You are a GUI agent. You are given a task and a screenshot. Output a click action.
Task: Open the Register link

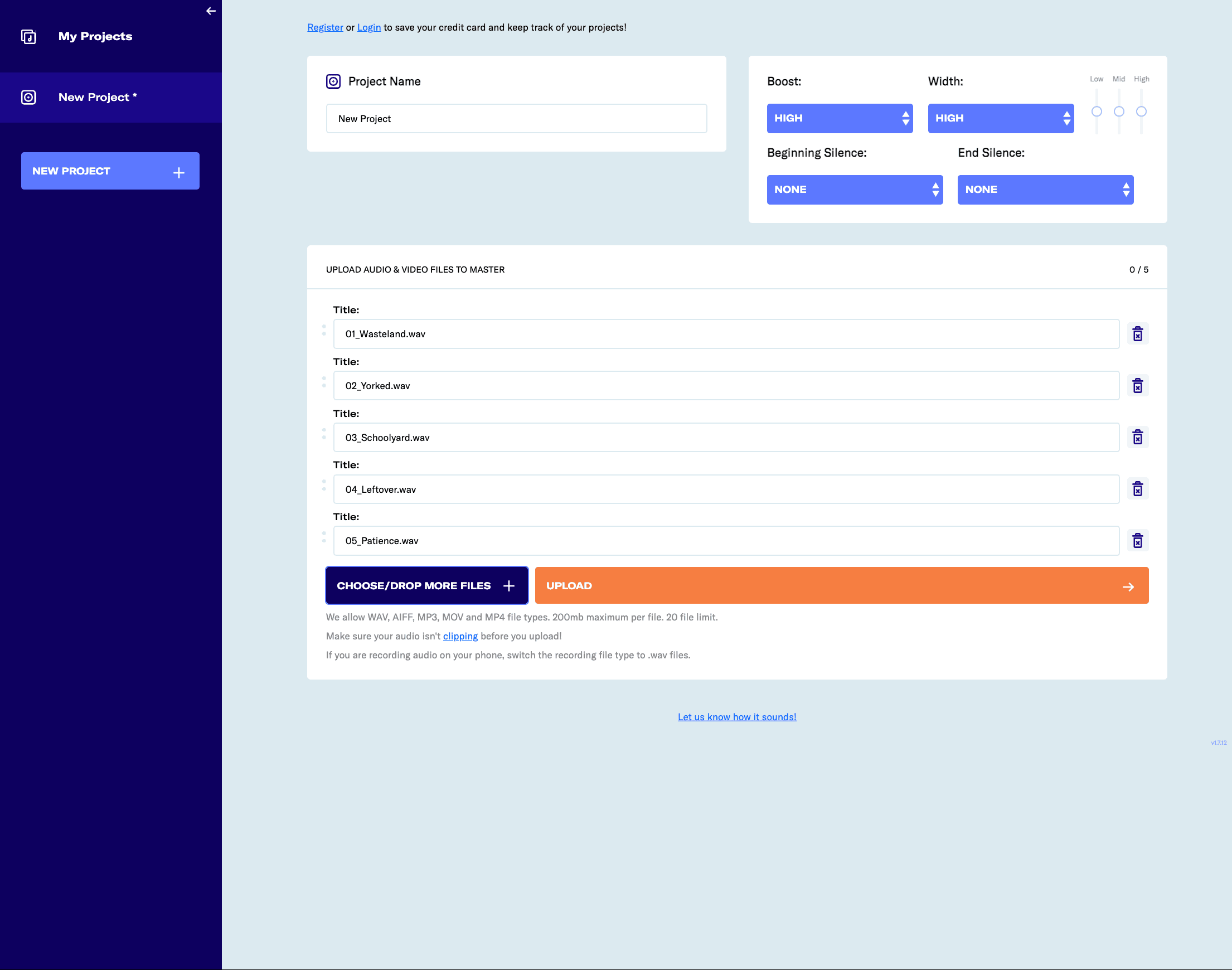(x=325, y=27)
